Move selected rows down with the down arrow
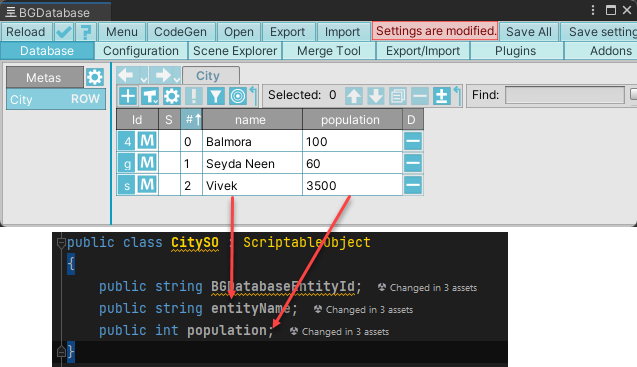 [x=376, y=96]
